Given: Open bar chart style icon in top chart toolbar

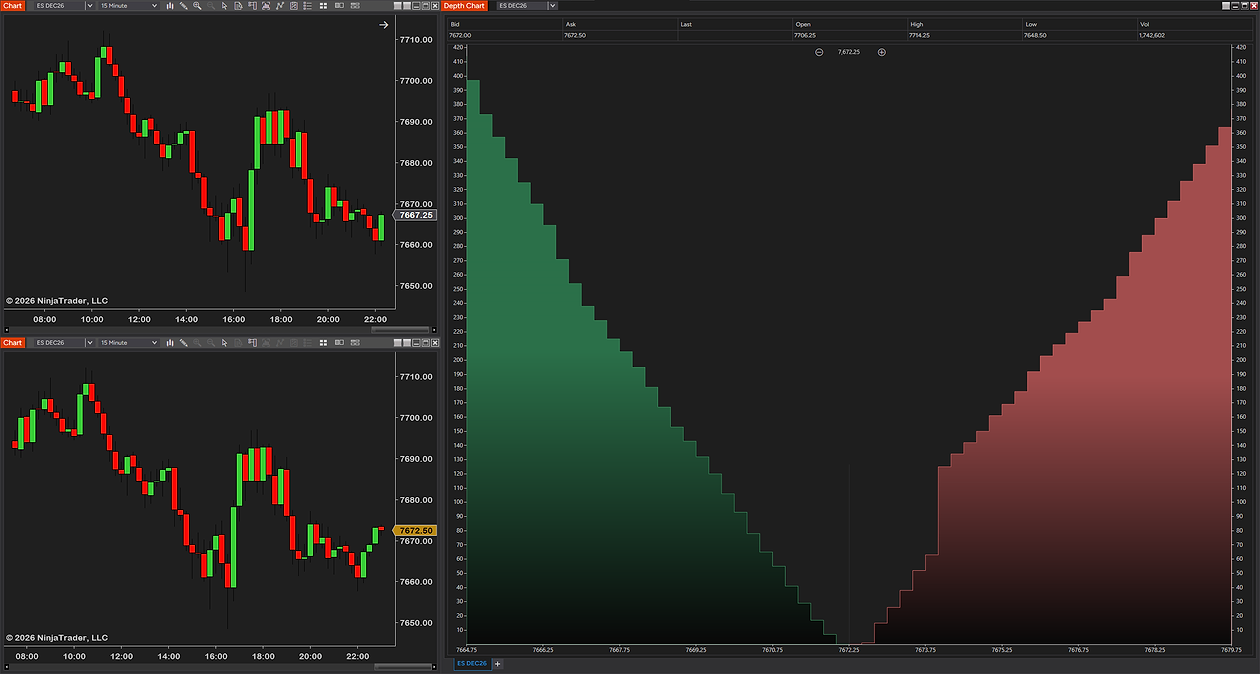Looking at the screenshot, I should (x=170, y=6).
